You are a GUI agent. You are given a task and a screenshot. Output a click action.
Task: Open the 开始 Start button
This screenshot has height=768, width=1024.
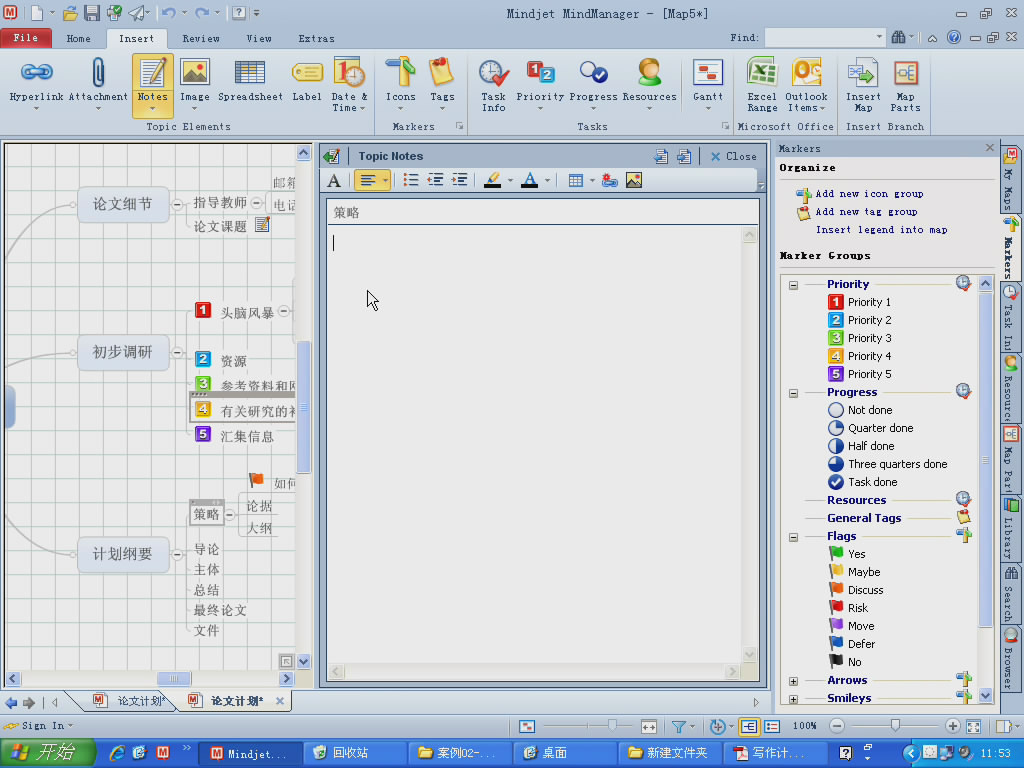48,752
